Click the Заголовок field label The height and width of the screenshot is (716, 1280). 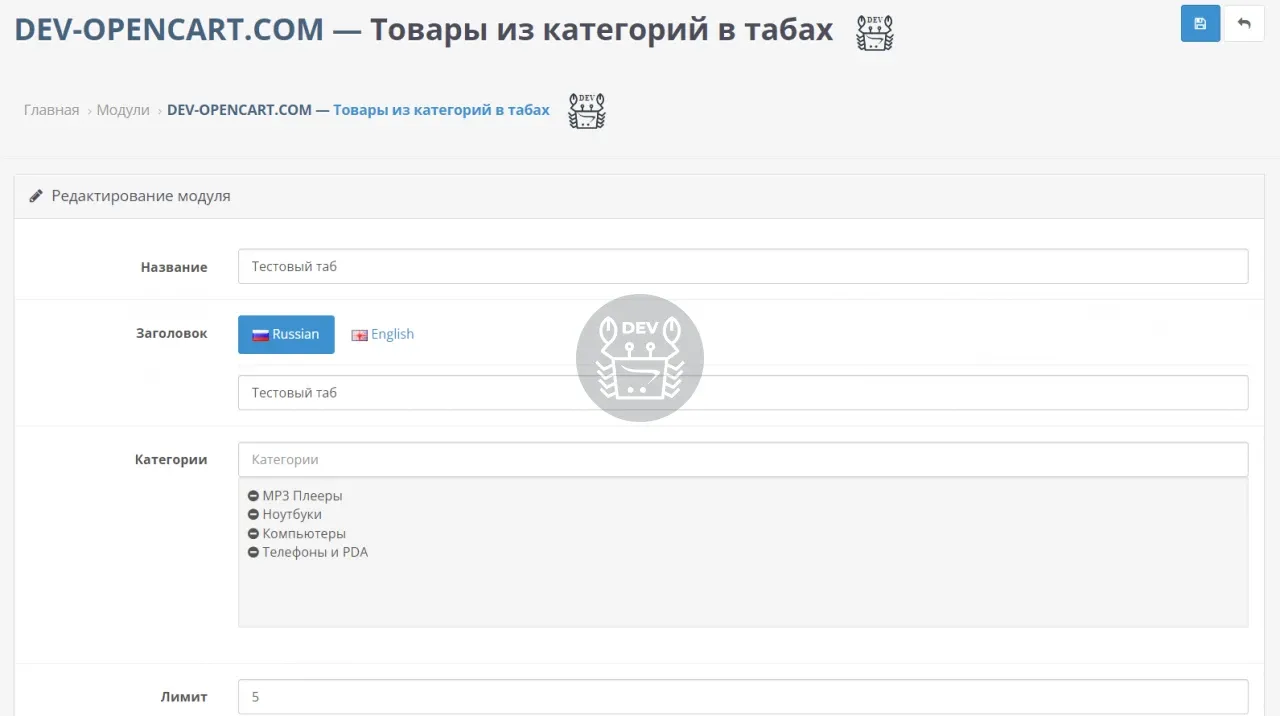point(172,334)
